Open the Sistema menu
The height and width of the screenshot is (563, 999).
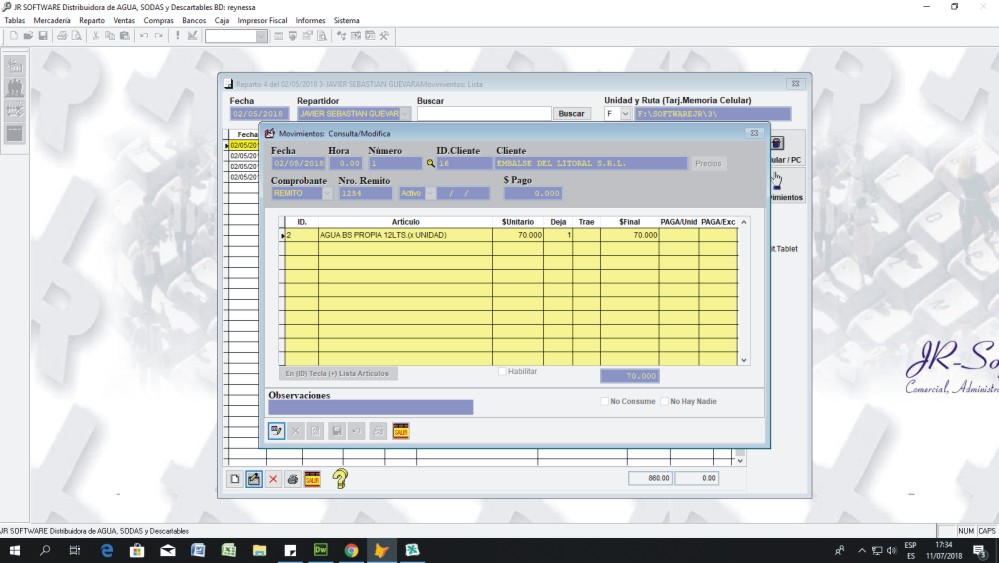347,20
